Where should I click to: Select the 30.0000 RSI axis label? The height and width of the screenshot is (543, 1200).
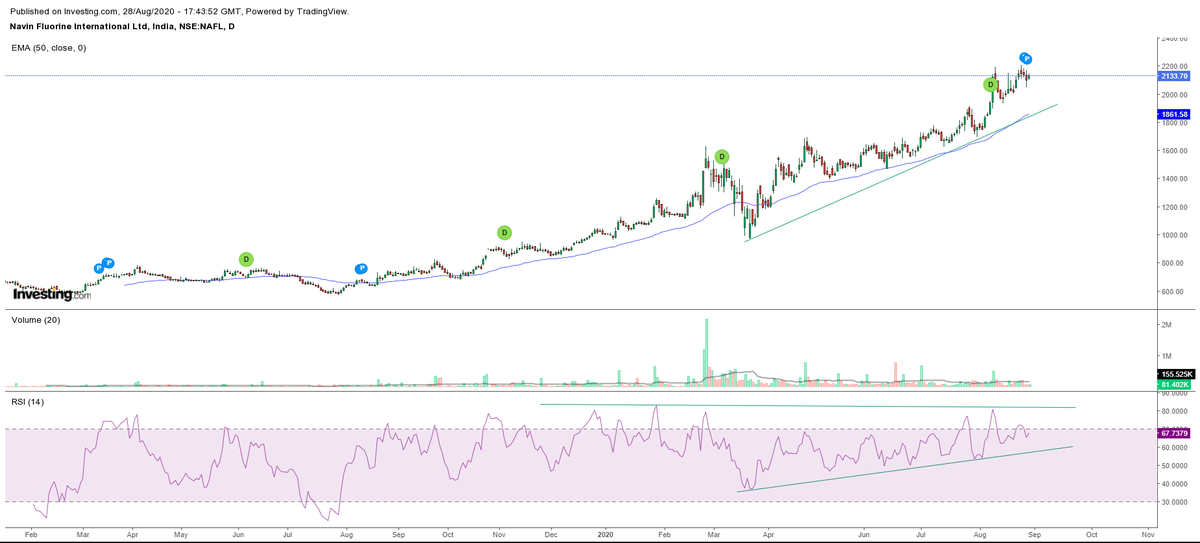pos(1174,502)
